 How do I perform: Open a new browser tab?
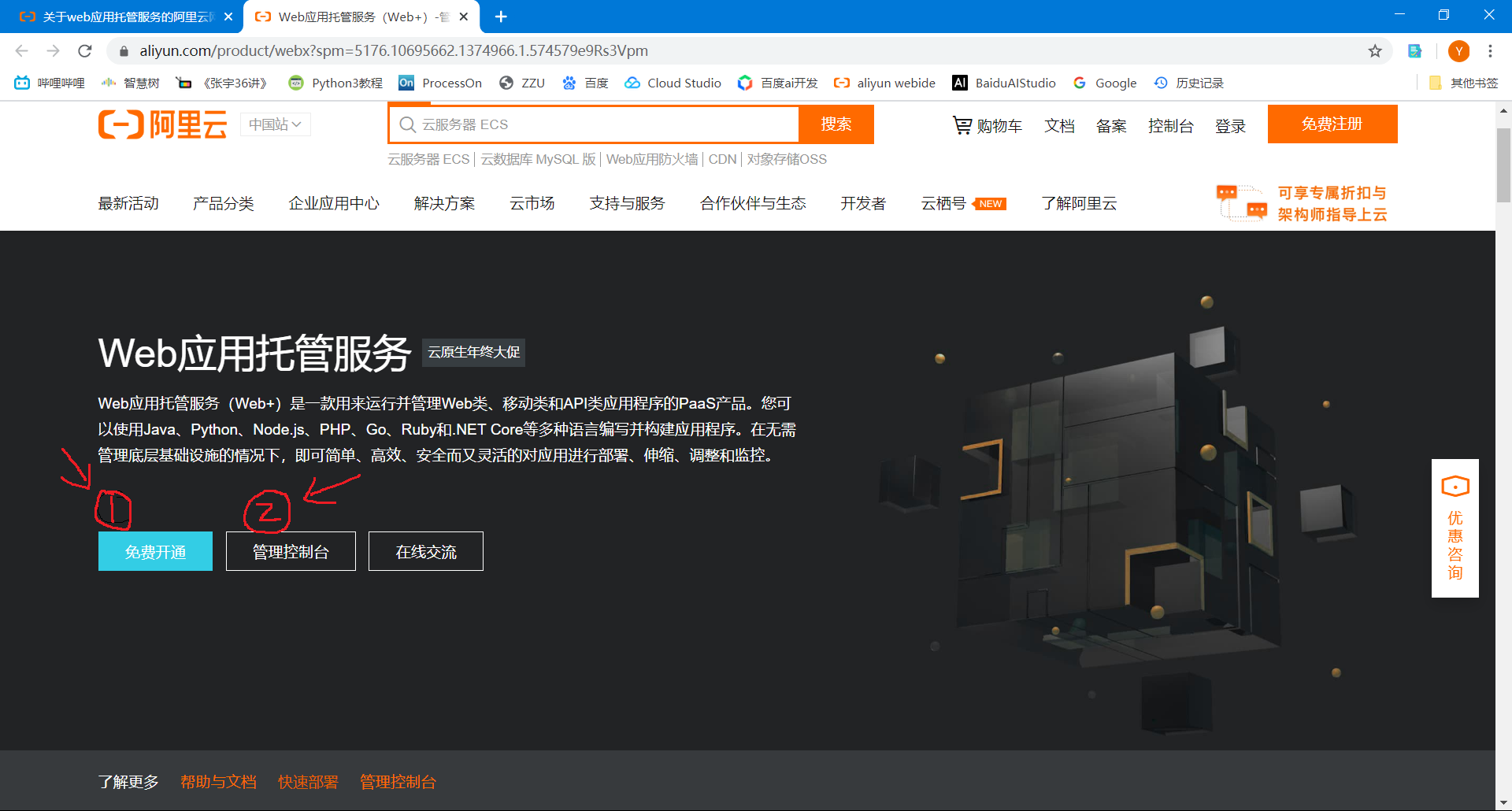tap(501, 17)
